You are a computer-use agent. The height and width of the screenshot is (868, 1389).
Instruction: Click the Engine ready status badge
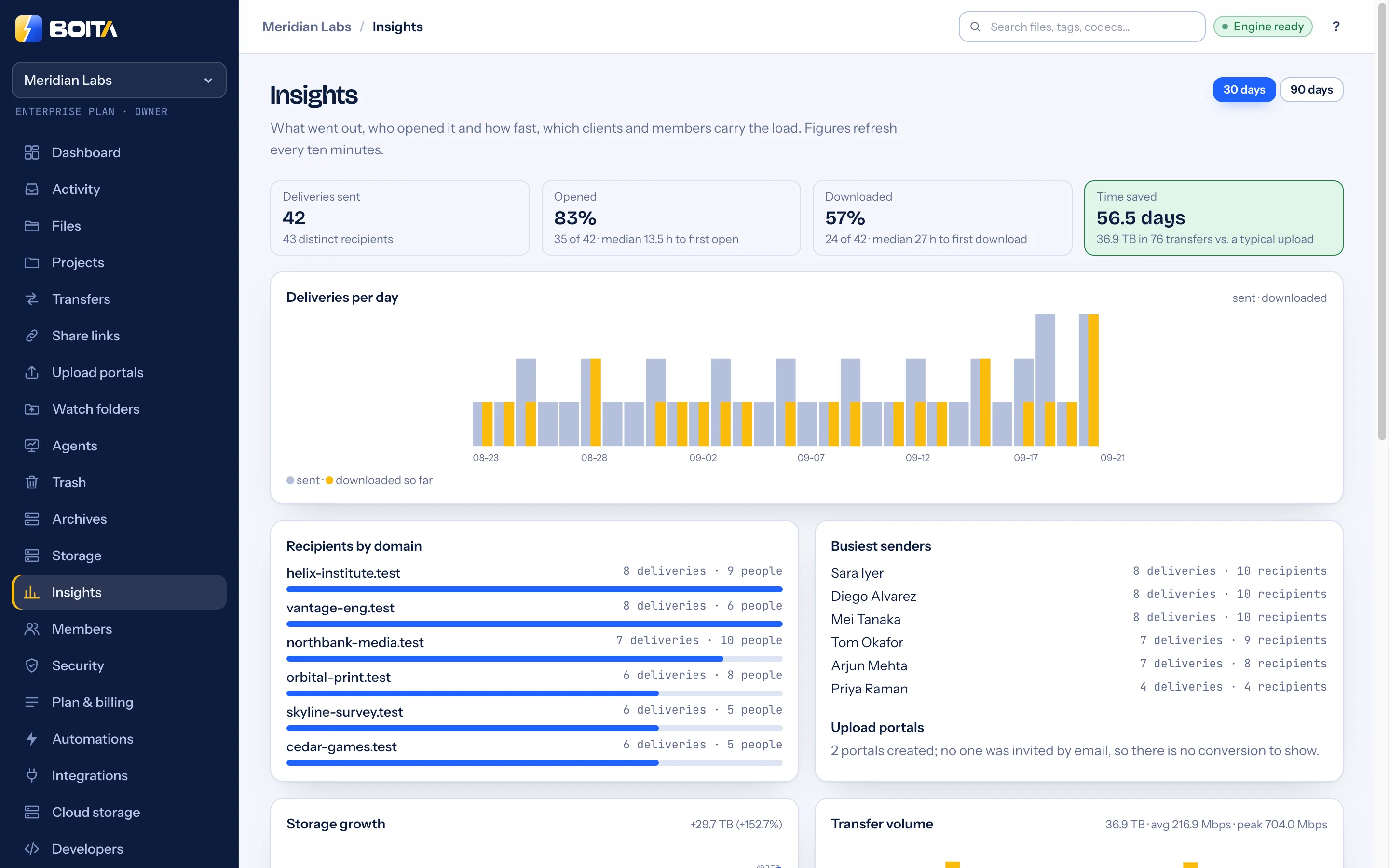pos(1263,27)
